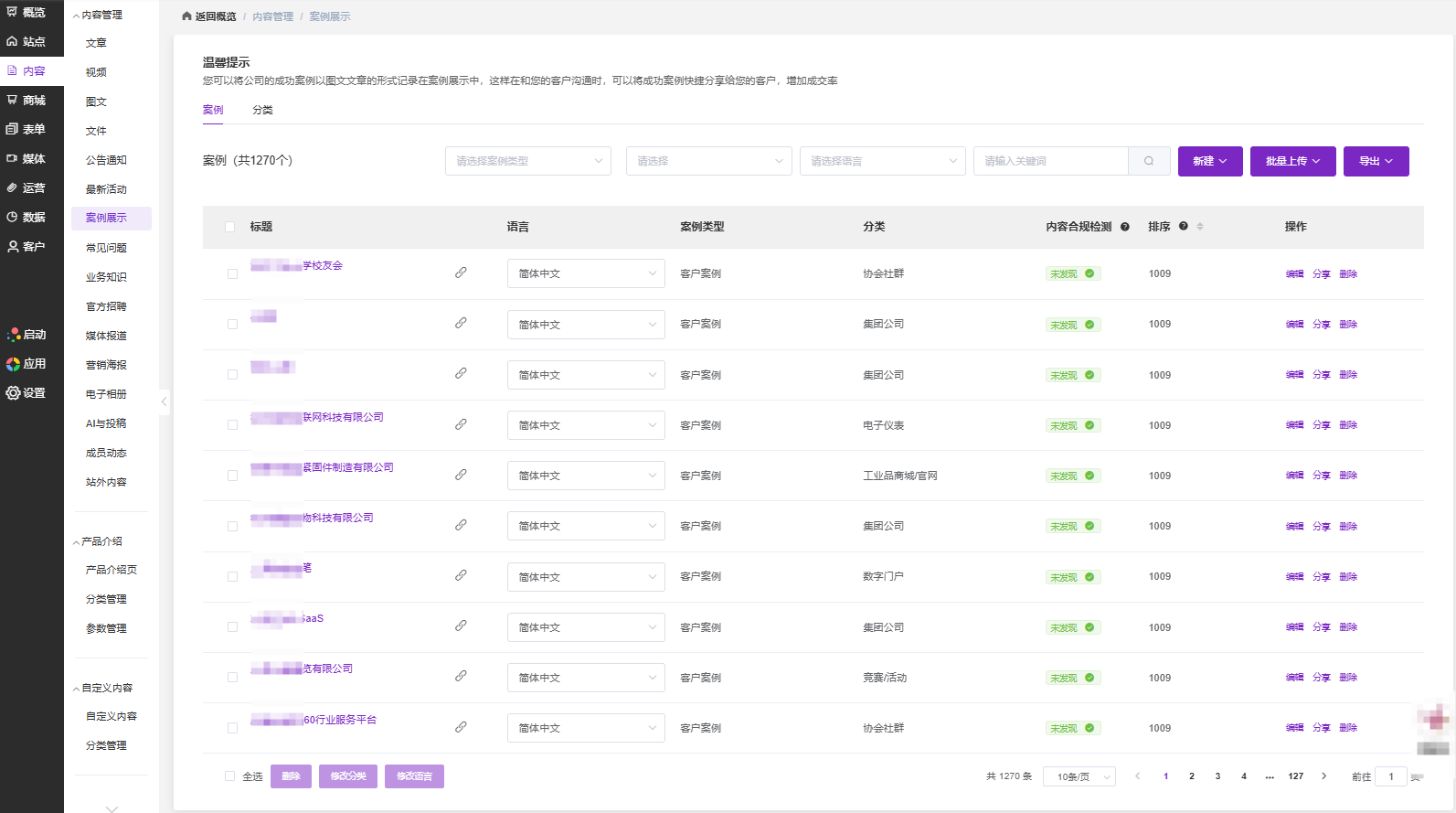Viewport: 1456px width, 813px height.
Task: Expand the 10条/页 page size selector
Action: coord(1079,776)
